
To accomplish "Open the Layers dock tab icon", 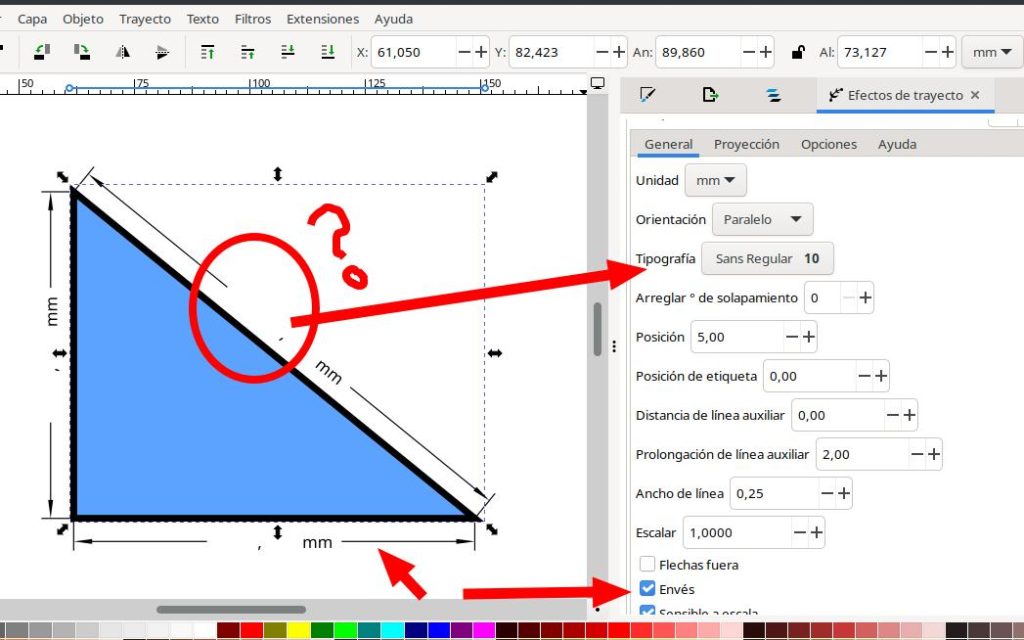I will [x=773, y=95].
